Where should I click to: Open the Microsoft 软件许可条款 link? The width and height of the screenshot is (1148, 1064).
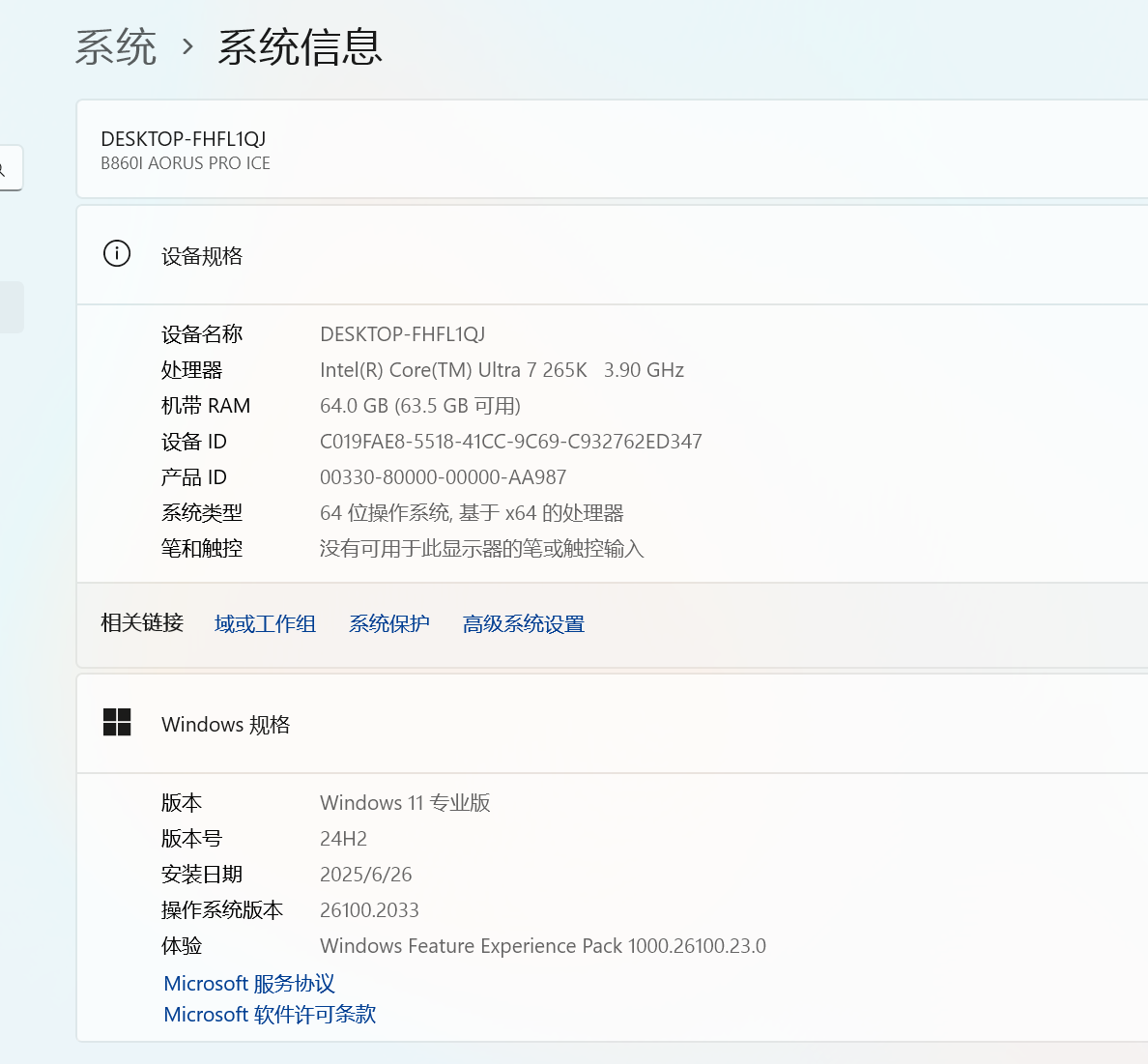coord(270,1015)
